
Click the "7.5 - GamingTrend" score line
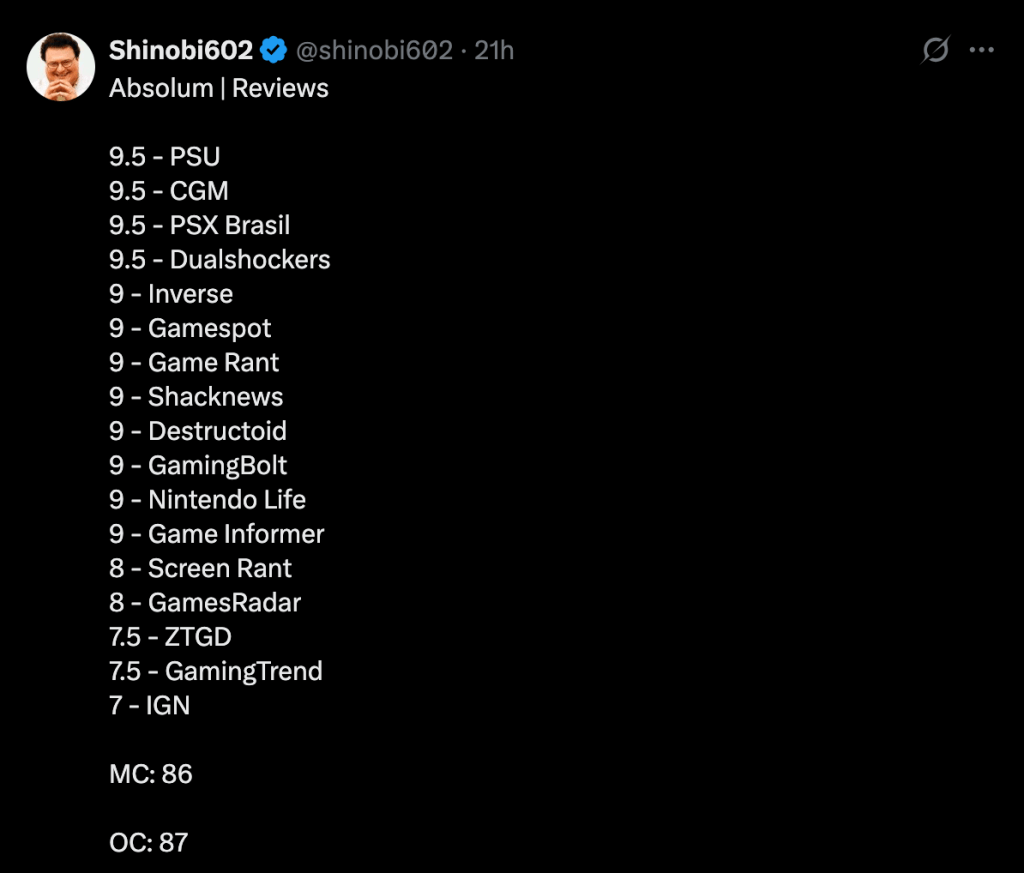[x=216, y=671]
